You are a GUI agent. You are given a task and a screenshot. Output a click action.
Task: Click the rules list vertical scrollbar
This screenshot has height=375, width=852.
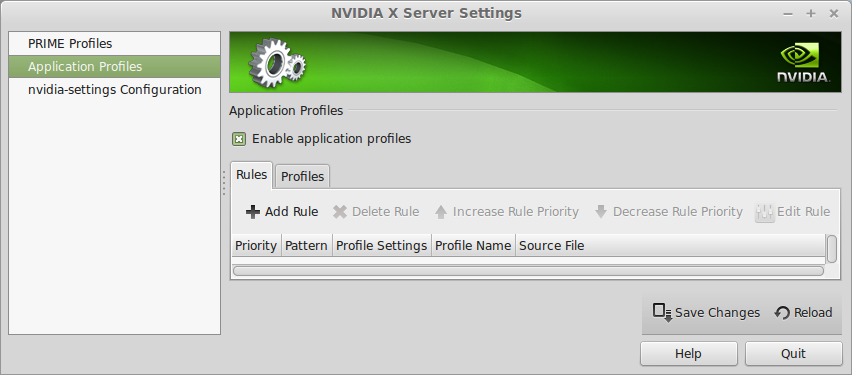point(831,248)
